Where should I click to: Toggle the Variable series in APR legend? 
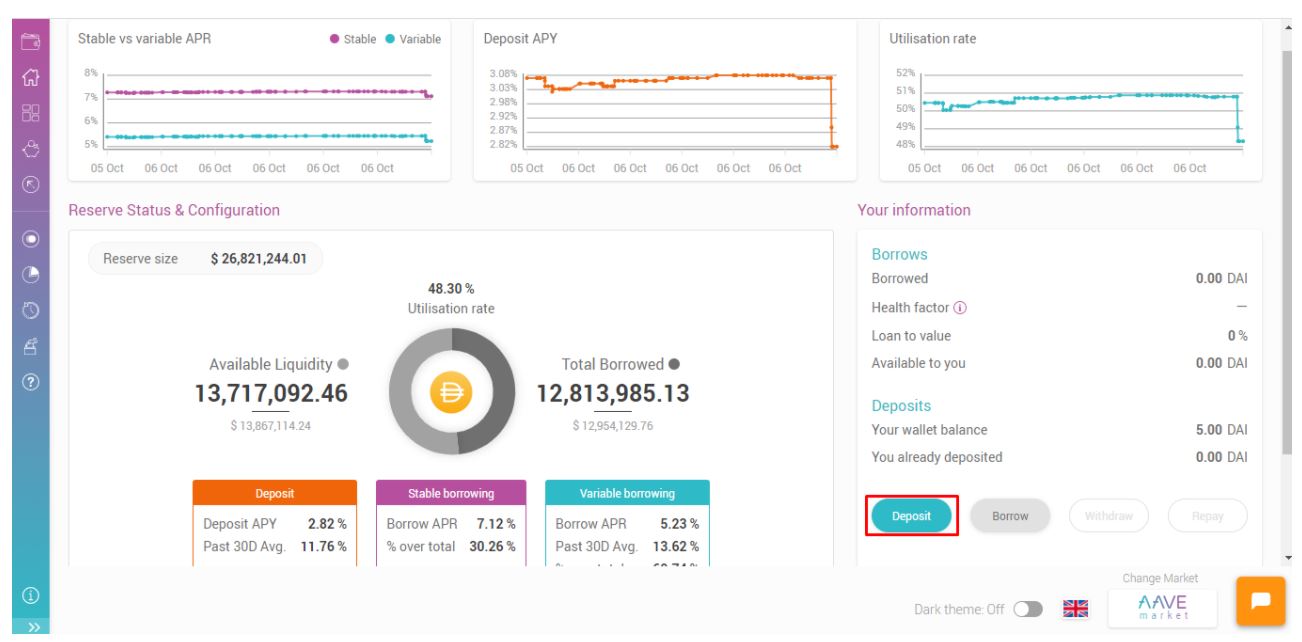413,39
